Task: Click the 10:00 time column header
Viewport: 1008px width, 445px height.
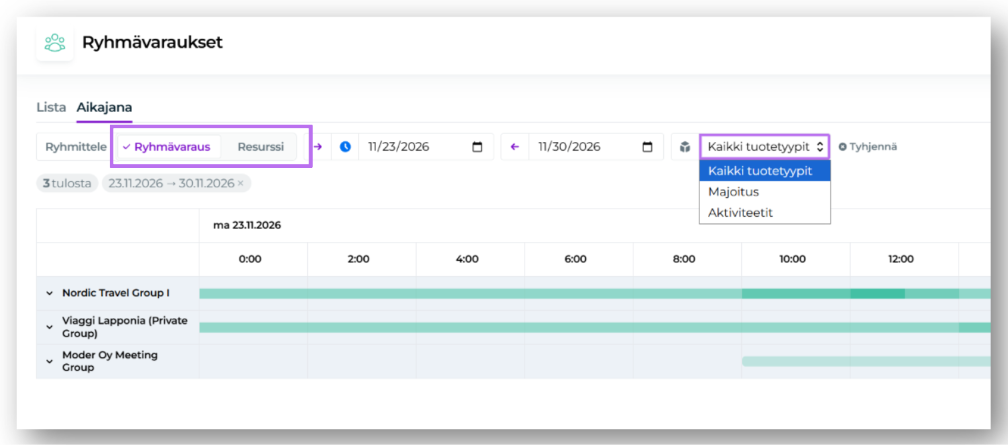Action: point(793,259)
